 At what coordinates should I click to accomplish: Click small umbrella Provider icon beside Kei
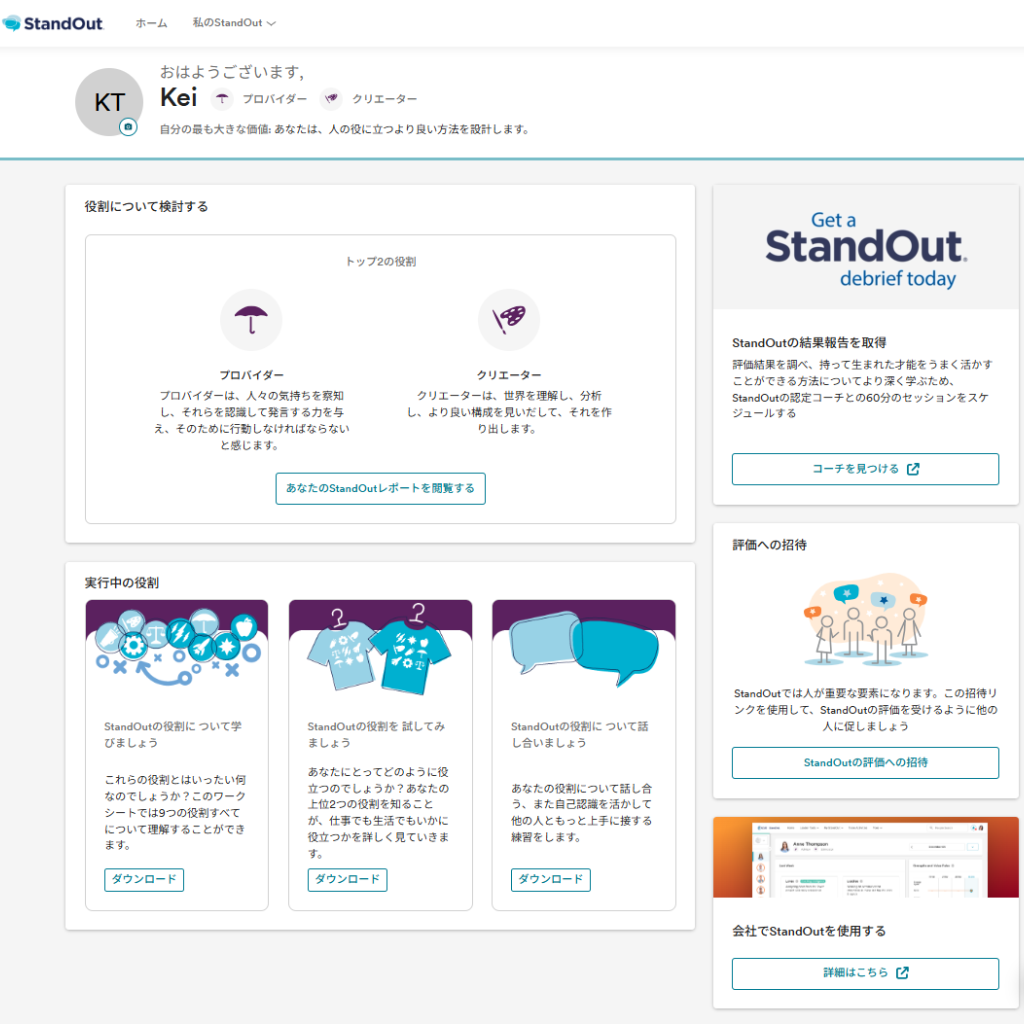[x=222, y=99]
